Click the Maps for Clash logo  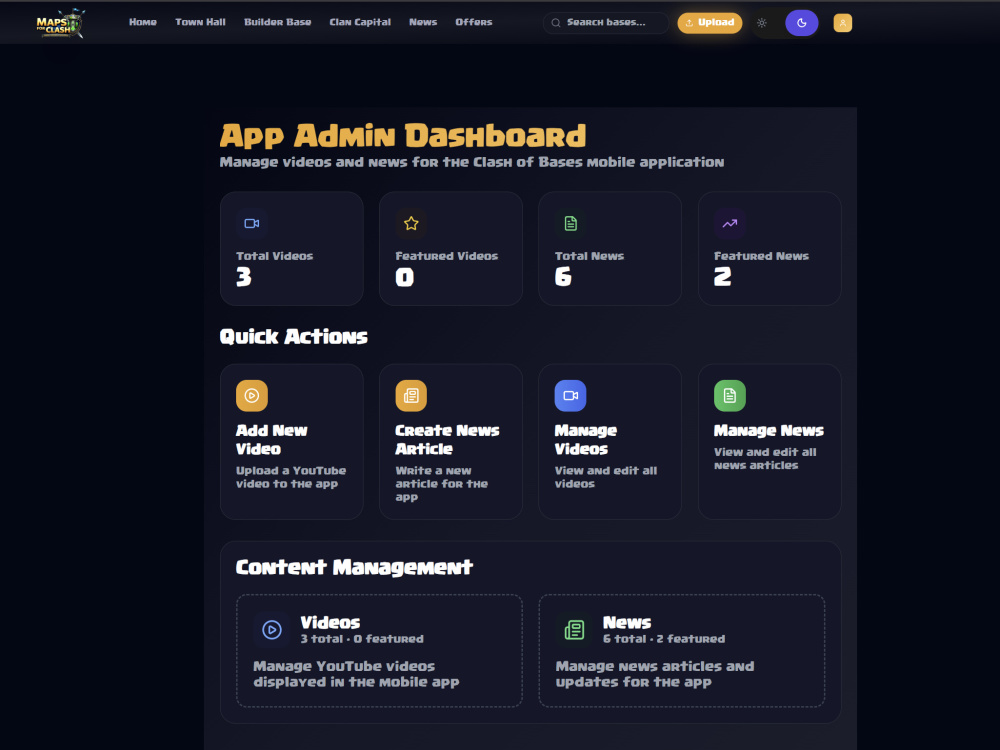(60, 23)
